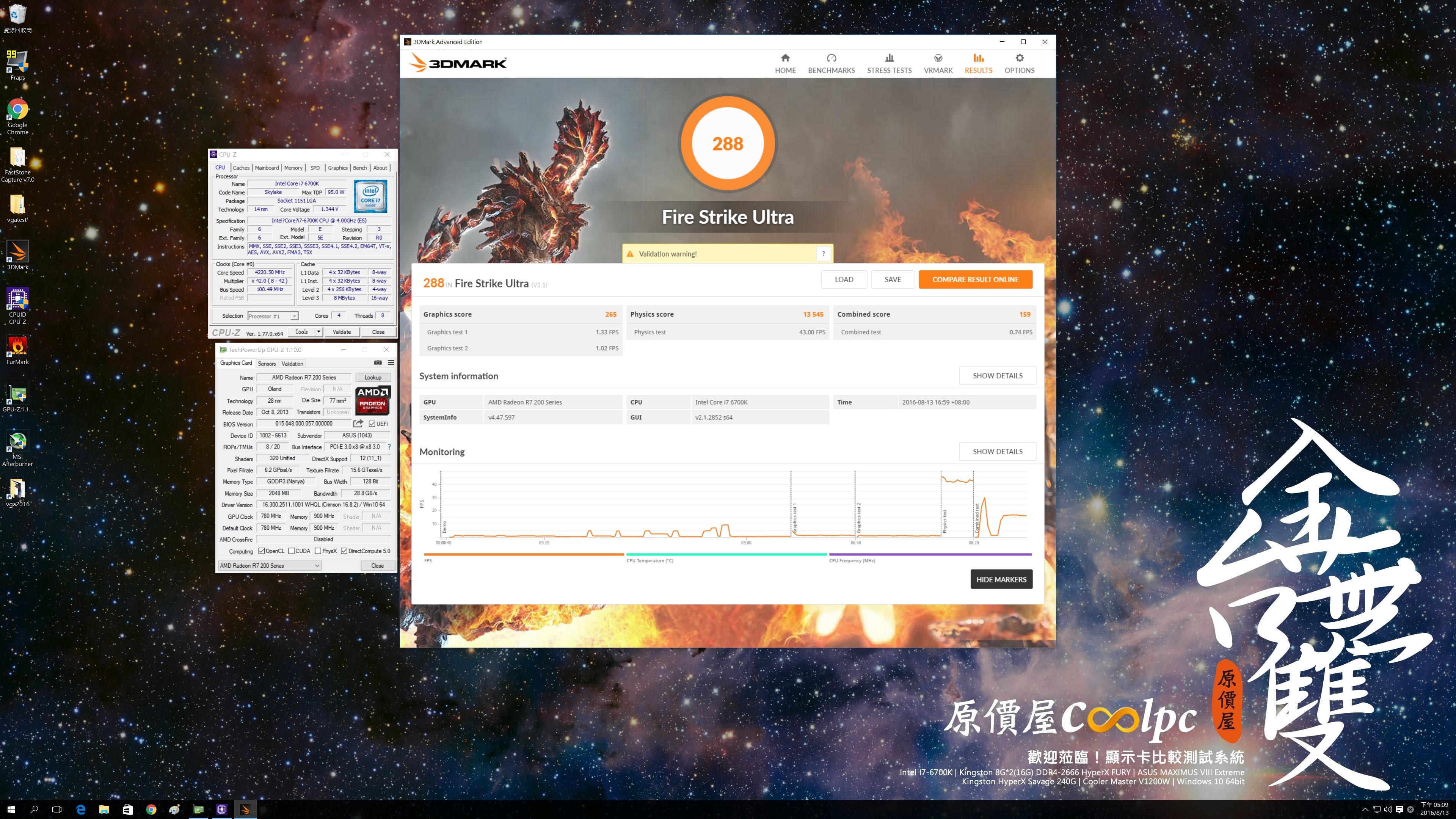The width and height of the screenshot is (1456, 819).
Task: Click the CPU Temperature legend line
Action: click(727, 554)
